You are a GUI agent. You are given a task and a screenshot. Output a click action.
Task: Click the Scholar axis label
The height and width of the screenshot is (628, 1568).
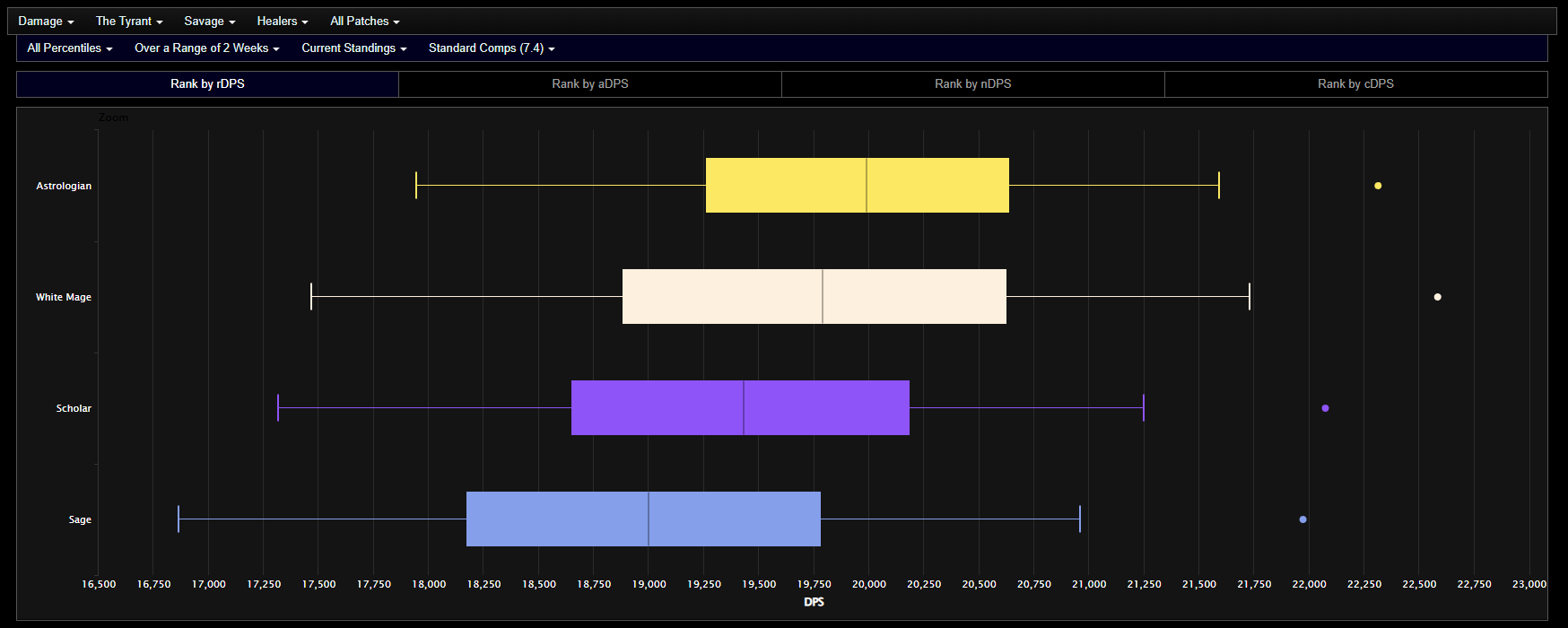(74, 408)
